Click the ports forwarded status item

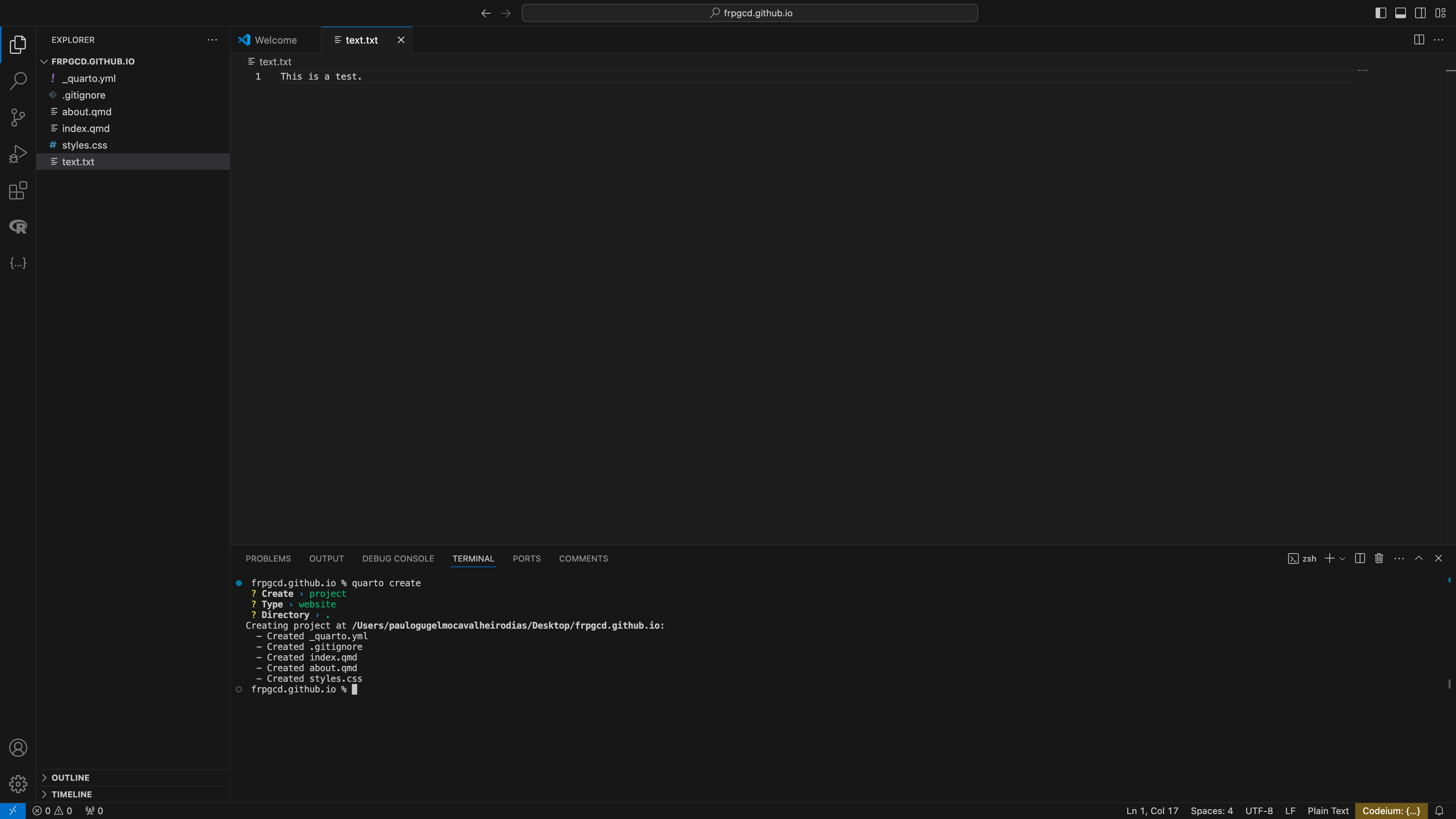pyautogui.click(x=94, y=811)
